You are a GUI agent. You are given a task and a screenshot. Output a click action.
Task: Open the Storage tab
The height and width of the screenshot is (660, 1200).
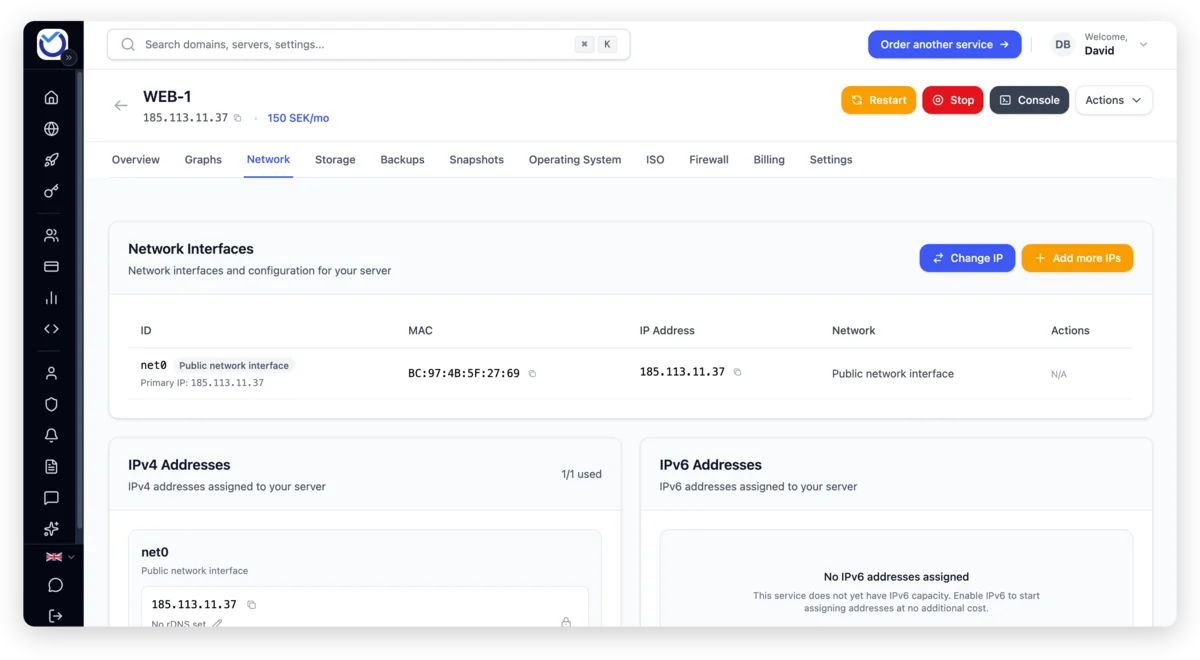335,160
